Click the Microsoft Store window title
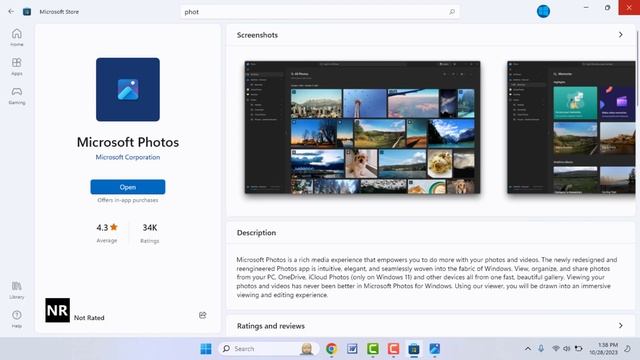The width and height of the screenshot is (640, 360). tap(59, 12)
